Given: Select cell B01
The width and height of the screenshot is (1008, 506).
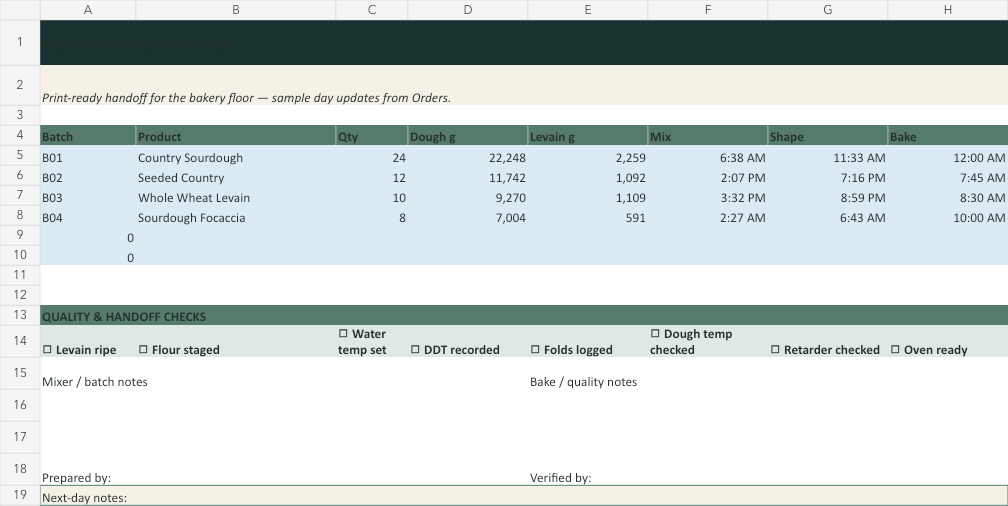Looking at the screenshot, I should (x=88, y=156).
